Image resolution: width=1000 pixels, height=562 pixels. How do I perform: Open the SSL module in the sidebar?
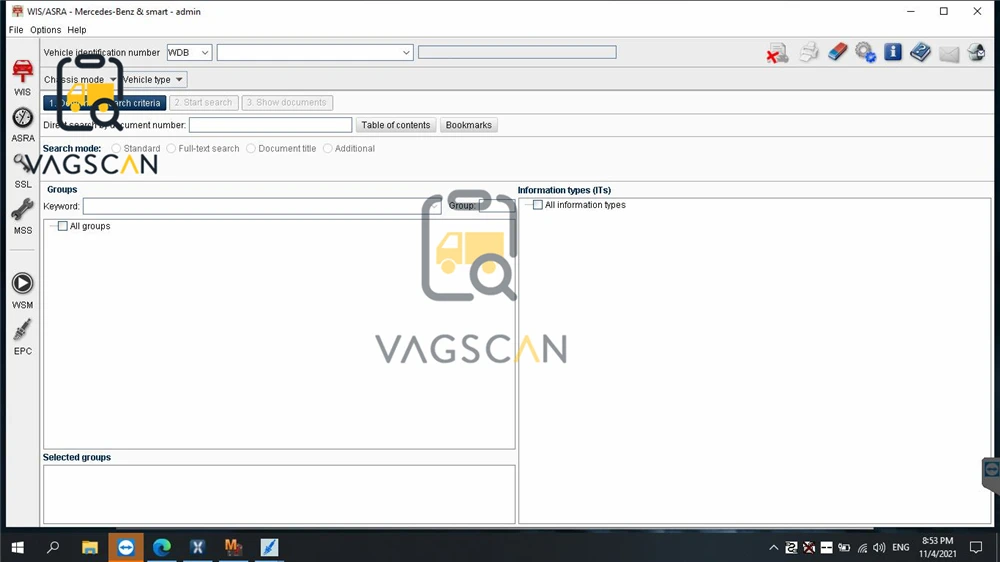tap(22, 171)
